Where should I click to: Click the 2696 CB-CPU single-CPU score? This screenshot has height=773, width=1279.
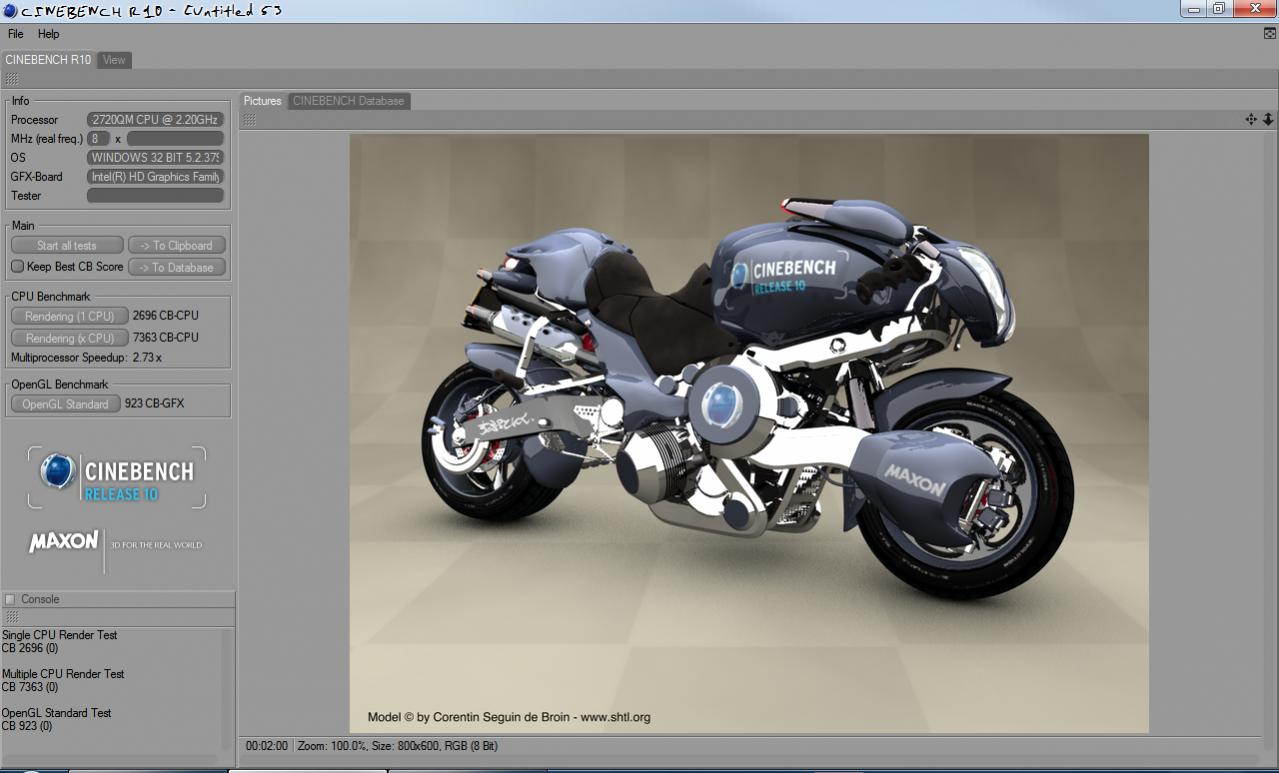point(166,316)
